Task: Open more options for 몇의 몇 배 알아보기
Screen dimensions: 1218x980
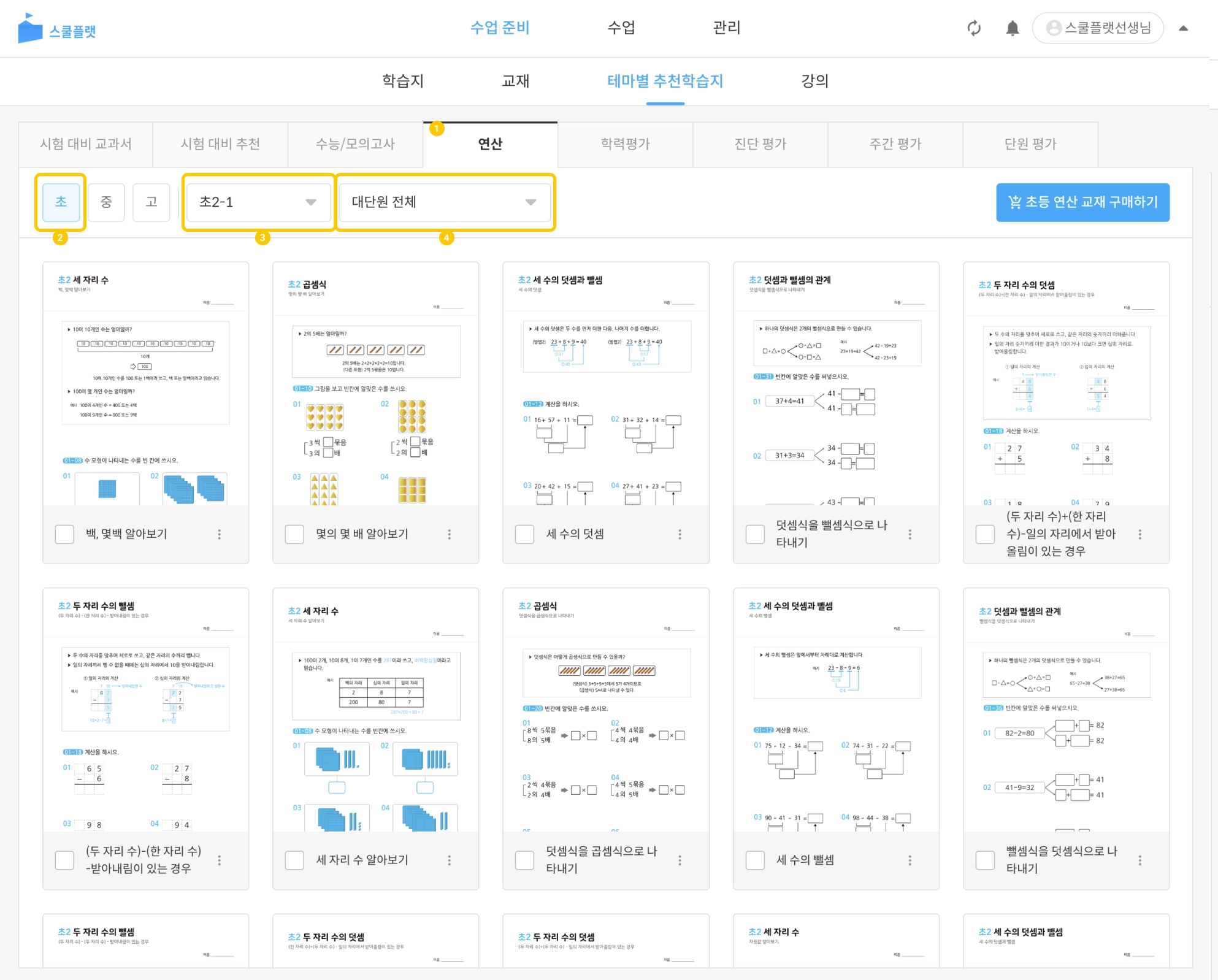Action: click(x=449, y=534)
